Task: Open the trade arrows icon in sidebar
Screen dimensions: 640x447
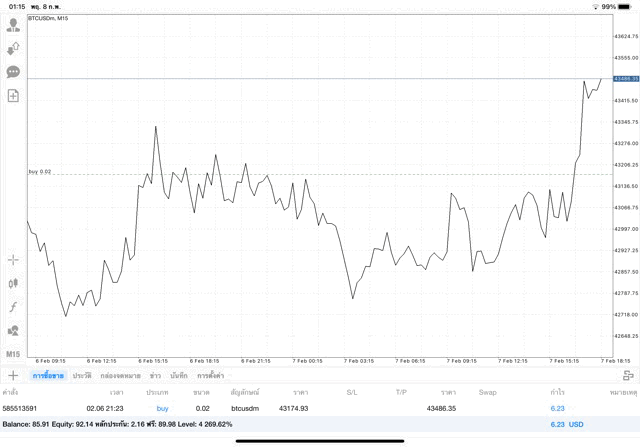Action: point(13,48)
